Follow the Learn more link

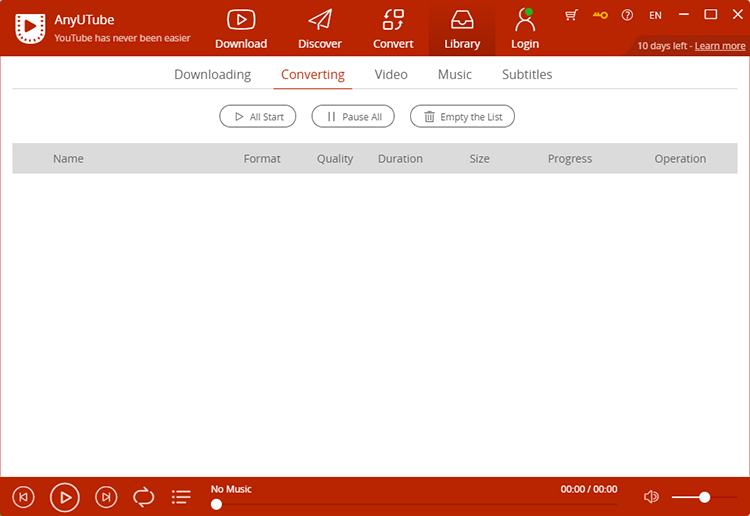point(720,46)
